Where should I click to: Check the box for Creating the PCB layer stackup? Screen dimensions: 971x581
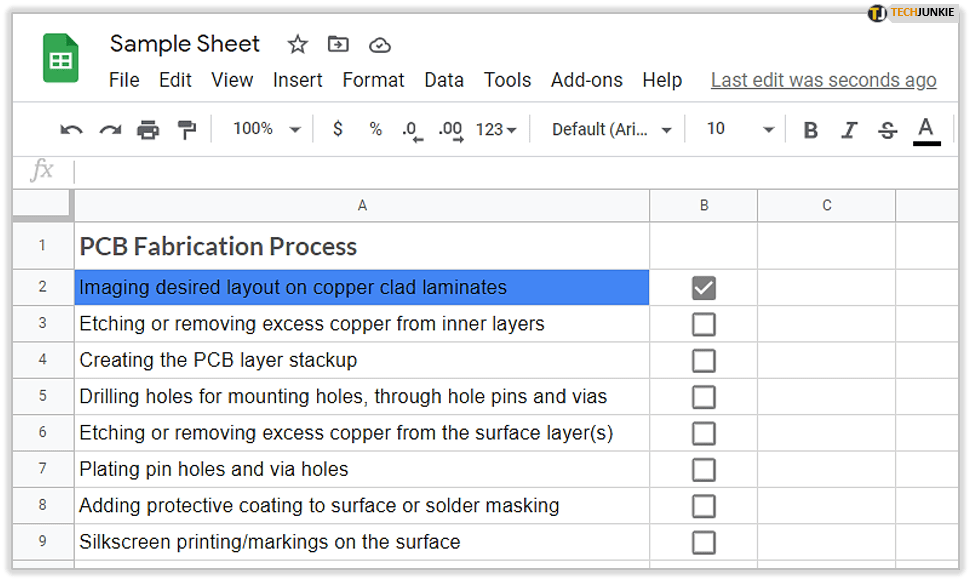704,361
